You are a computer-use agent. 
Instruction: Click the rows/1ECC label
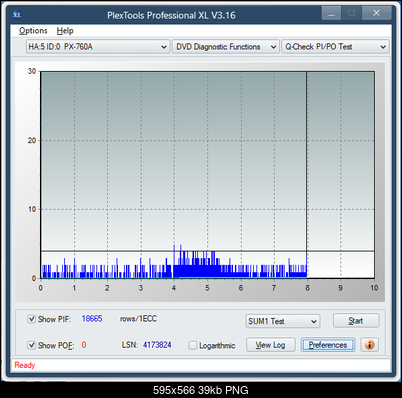coord(138,319)
